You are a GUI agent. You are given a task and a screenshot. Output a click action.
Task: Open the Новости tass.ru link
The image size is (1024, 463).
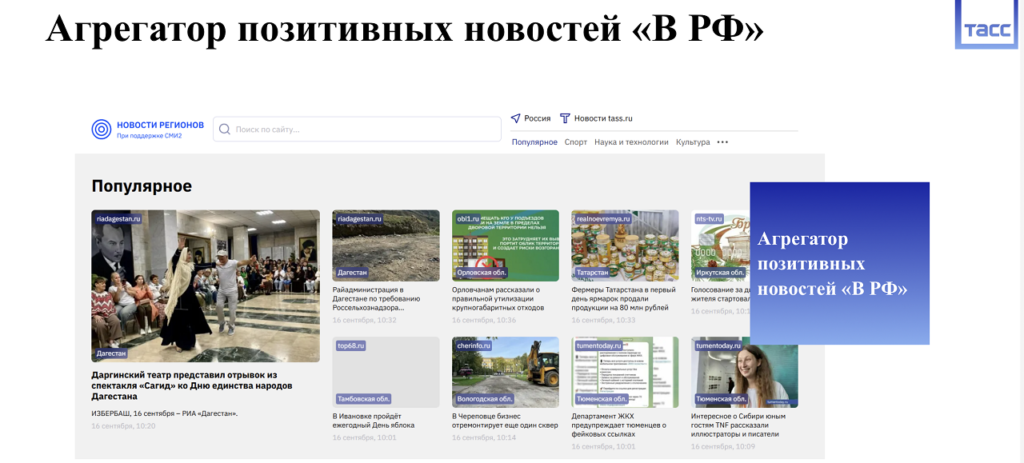click(603, 118)
